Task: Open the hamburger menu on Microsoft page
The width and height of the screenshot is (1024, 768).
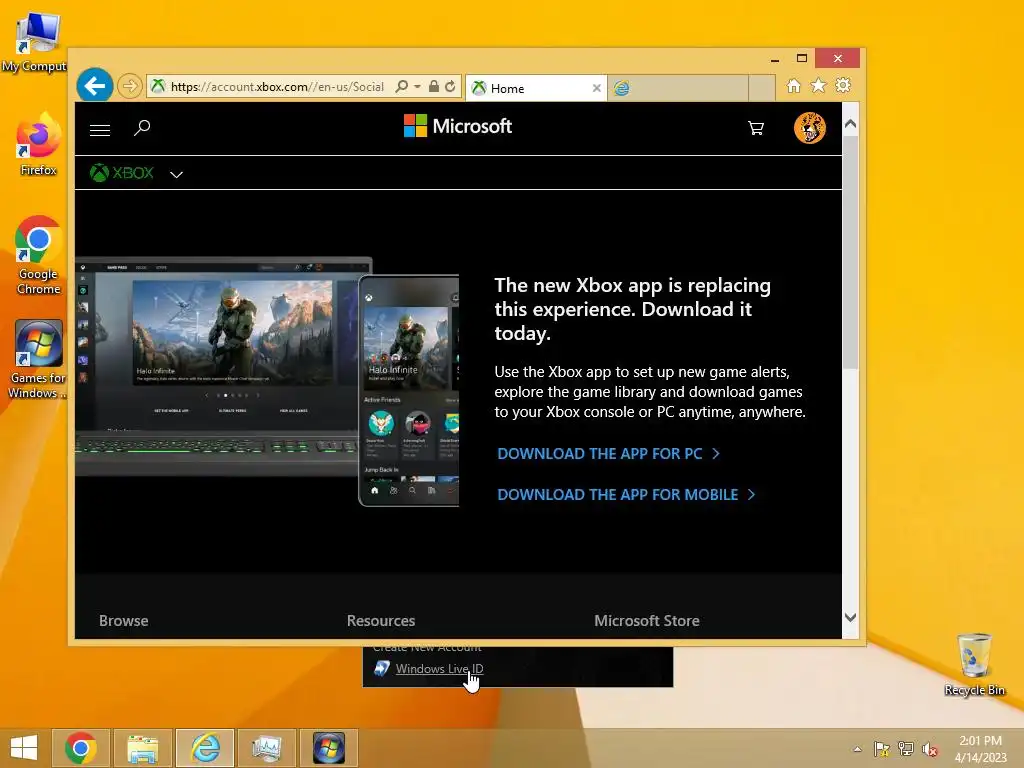Action: [100, 130]
